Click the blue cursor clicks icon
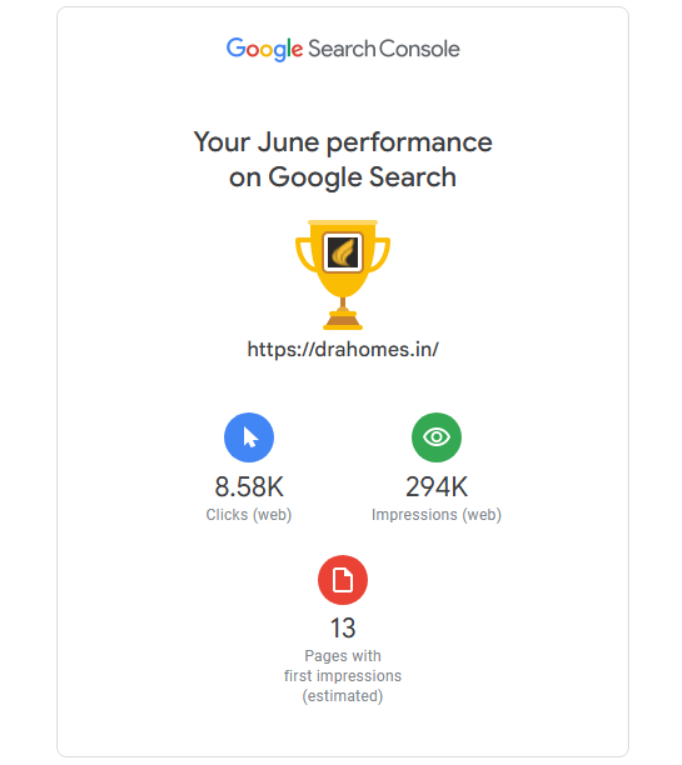Screen dimensions: 682x765 pyautogui.click(x=249, y=437)
